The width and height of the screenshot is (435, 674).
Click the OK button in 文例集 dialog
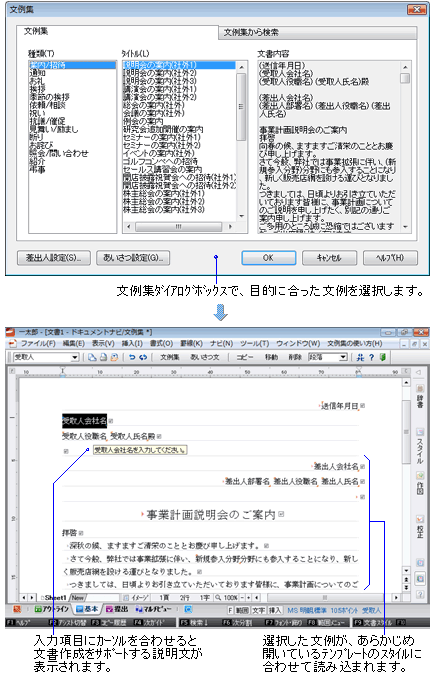coord(268,258)
